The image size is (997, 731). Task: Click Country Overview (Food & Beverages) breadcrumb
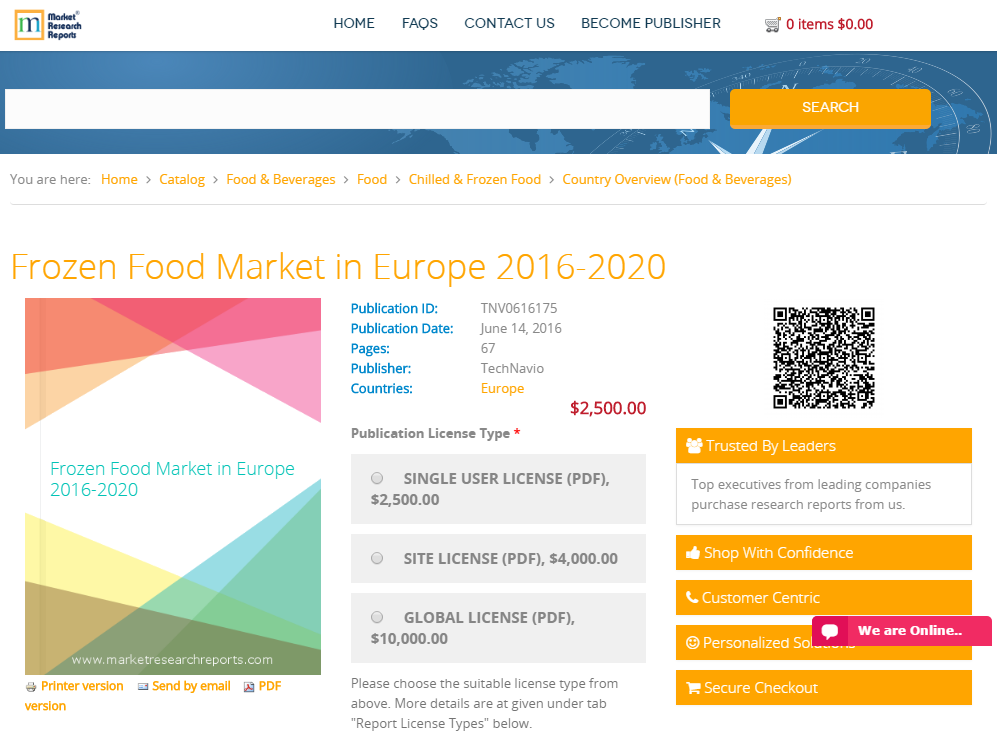677,179
